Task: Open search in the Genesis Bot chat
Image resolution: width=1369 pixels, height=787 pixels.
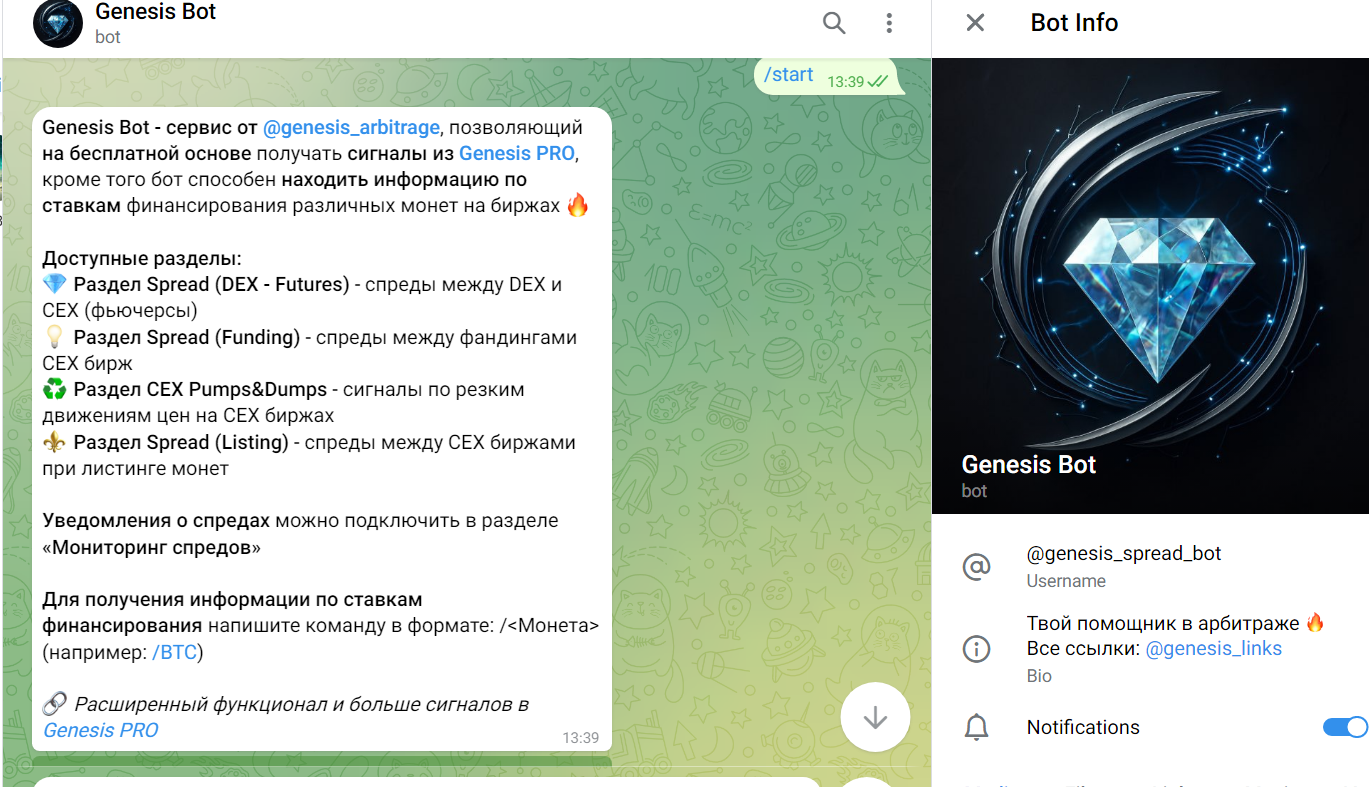Action: click(x=834, y=23)
